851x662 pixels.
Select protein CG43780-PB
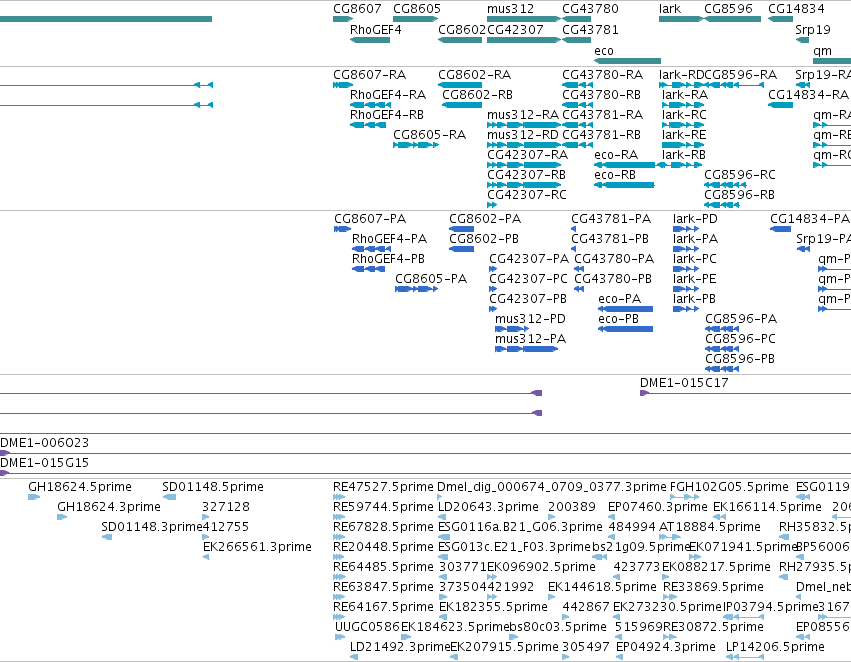pos(613,279)
